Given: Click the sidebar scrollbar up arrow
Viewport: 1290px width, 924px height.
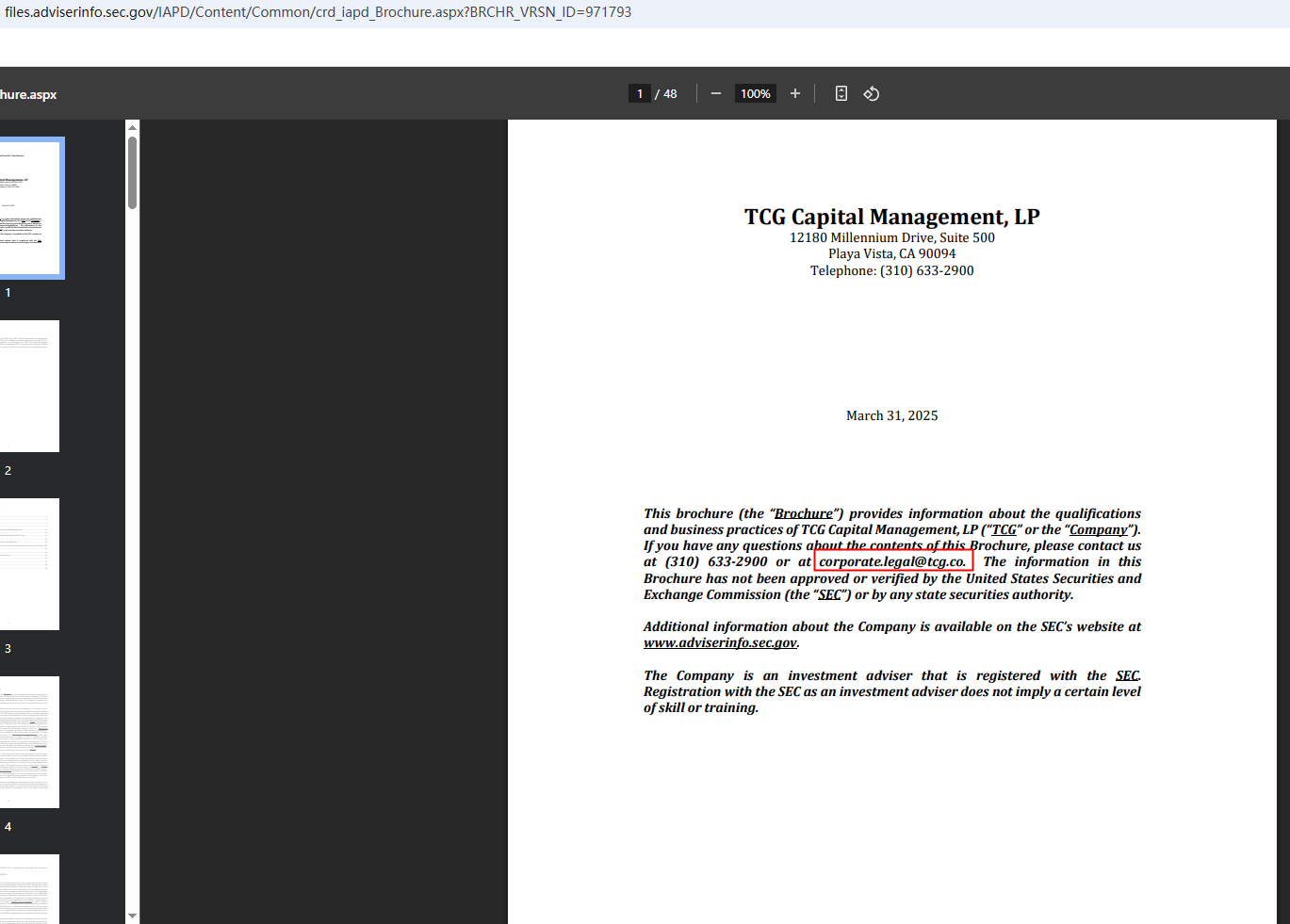Looking at the screenshot, I should pos(132,127).
